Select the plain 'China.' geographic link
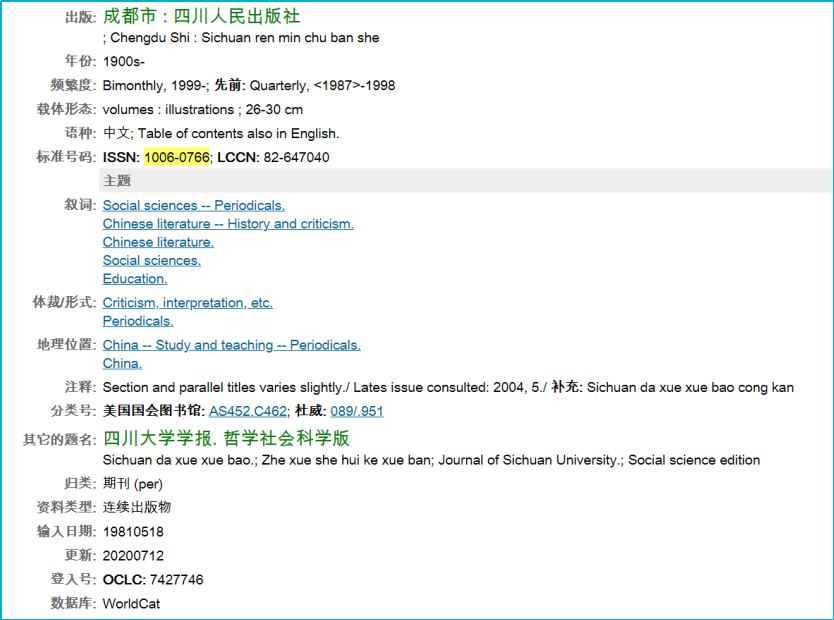This screenshot has height=620, width=834. coord(122,364)
